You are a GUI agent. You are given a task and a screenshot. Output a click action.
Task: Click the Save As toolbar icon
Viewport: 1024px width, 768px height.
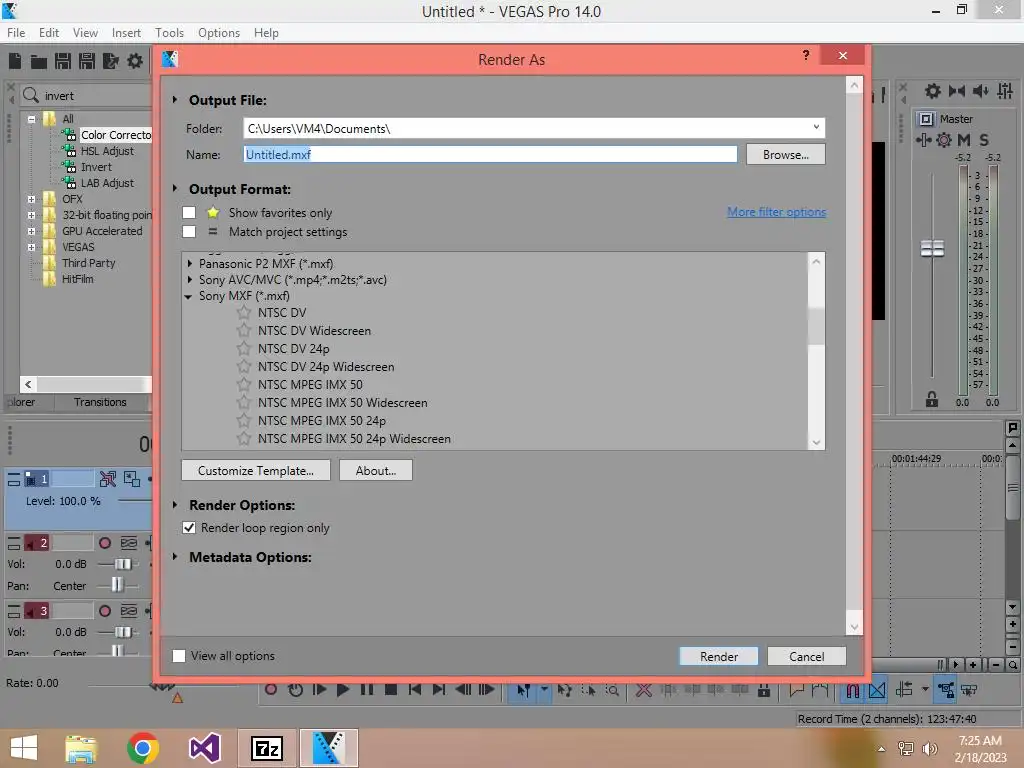click(87, 61)
